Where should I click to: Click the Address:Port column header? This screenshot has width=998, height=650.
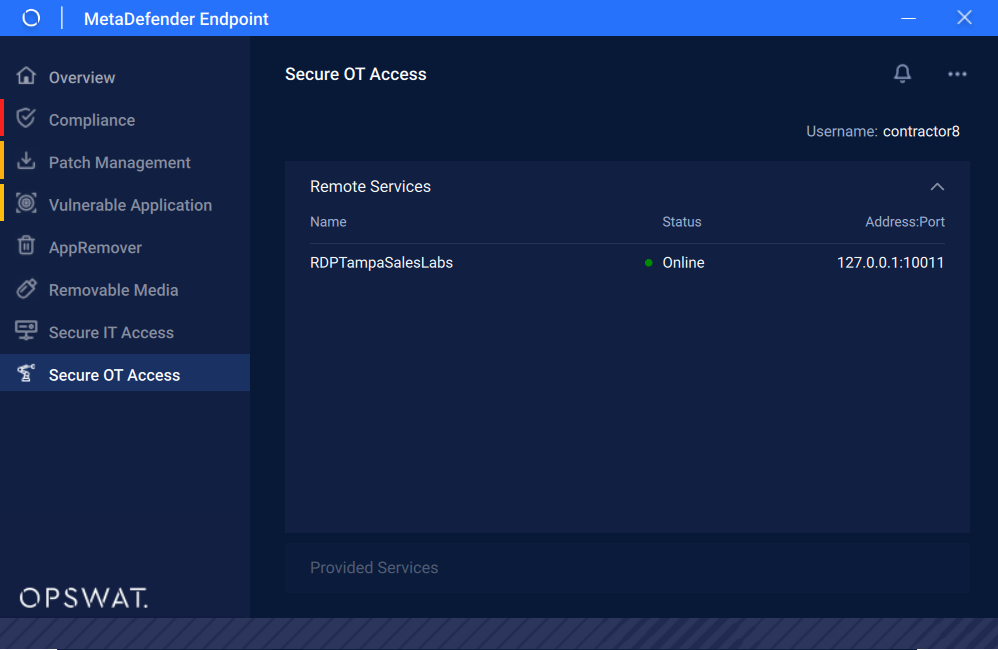(904, 222)
